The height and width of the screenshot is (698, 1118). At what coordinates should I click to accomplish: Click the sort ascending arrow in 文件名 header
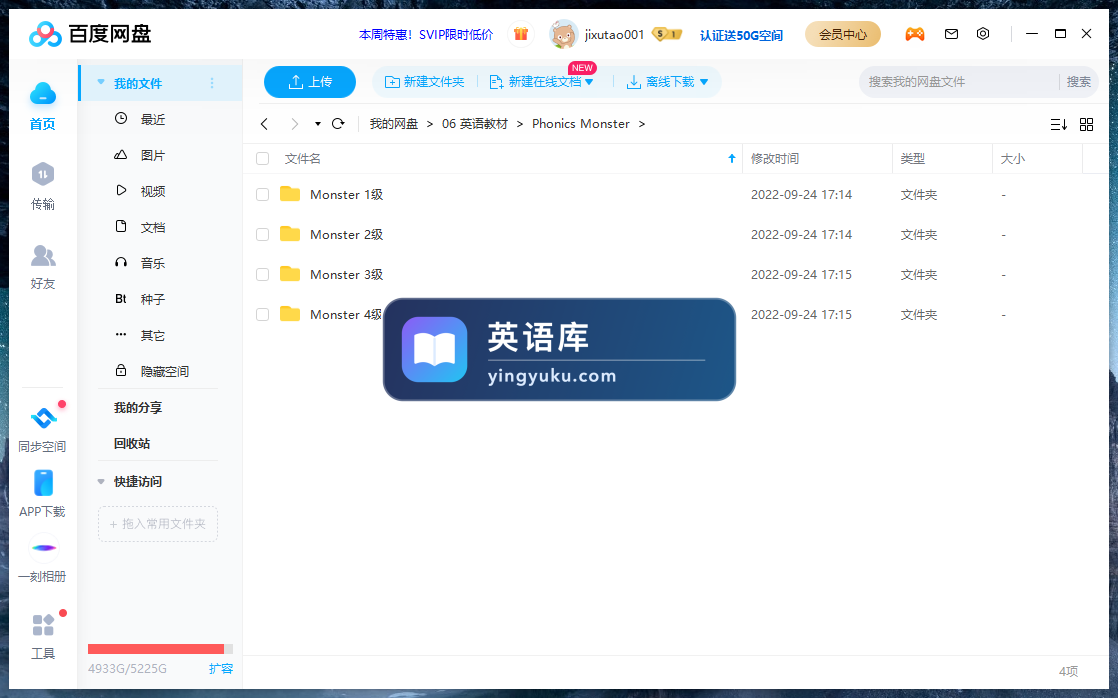[732, 158]
